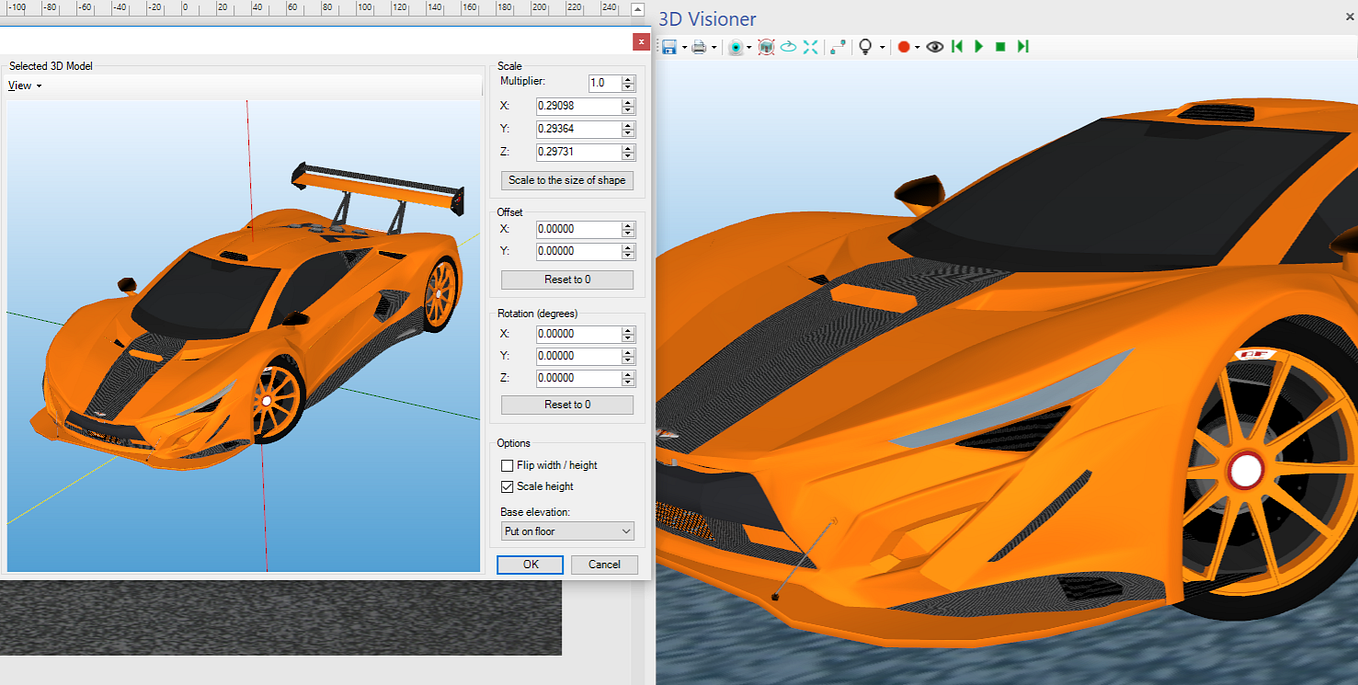Click the light bulb lighting icon
Screen dimensions: 1358x685
click(866, 47)
